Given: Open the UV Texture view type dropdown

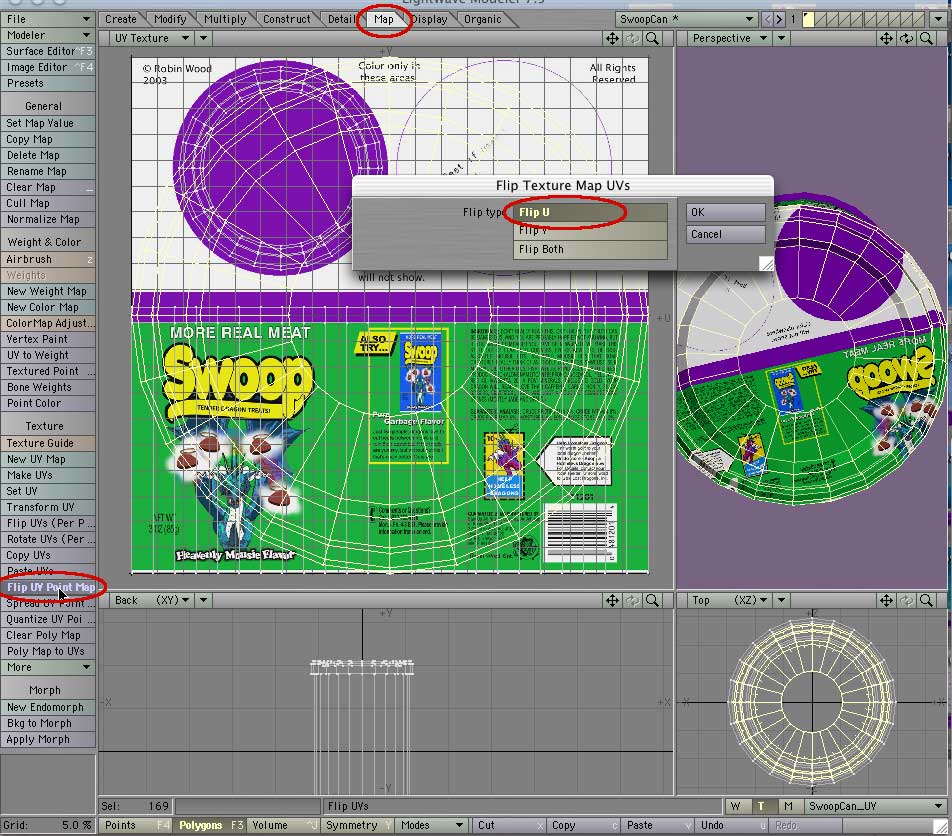Looking at the screenshot, I should (x=150, y=38).
